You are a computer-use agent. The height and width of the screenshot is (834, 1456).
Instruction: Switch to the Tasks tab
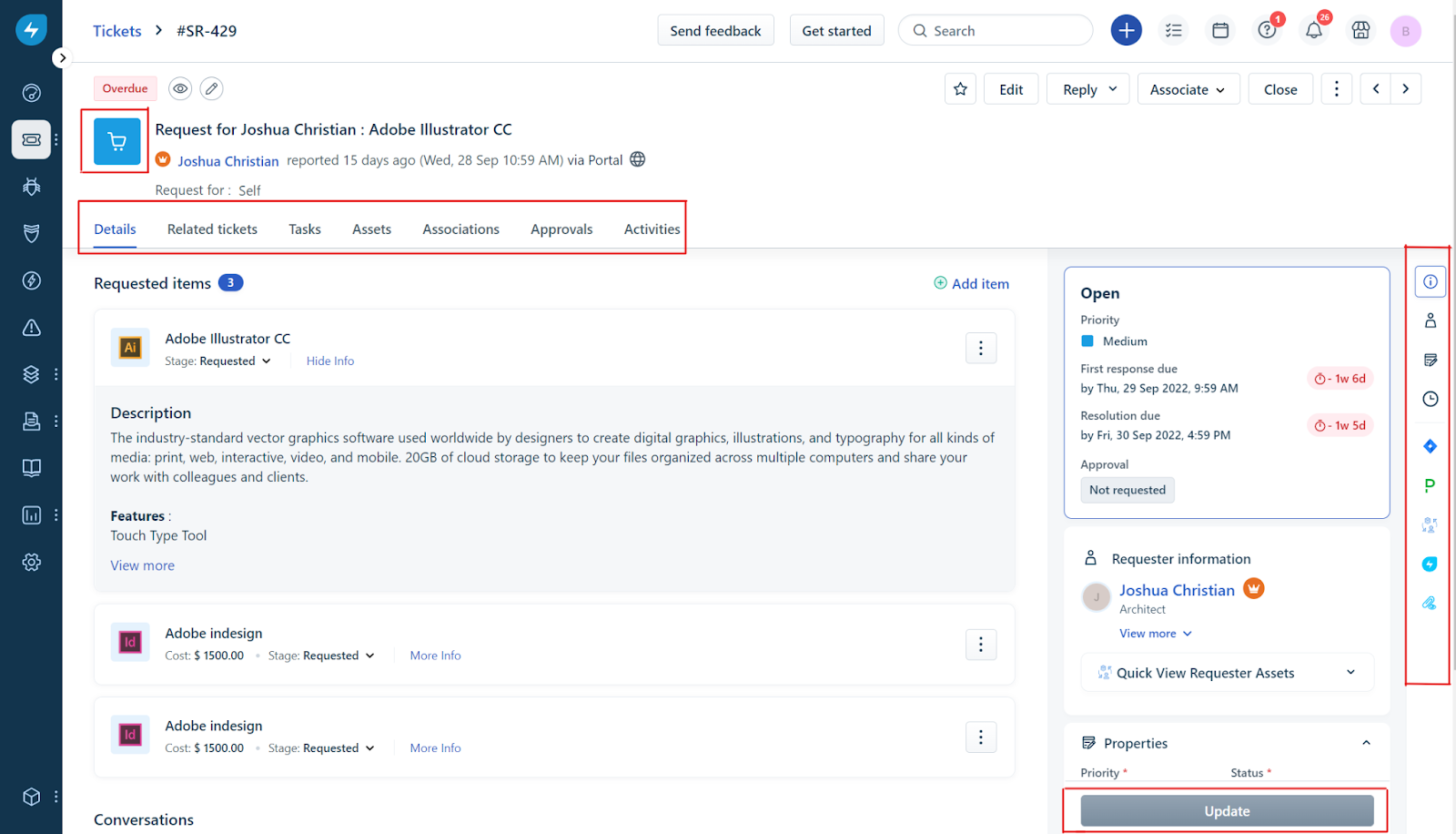coord(305,229)
